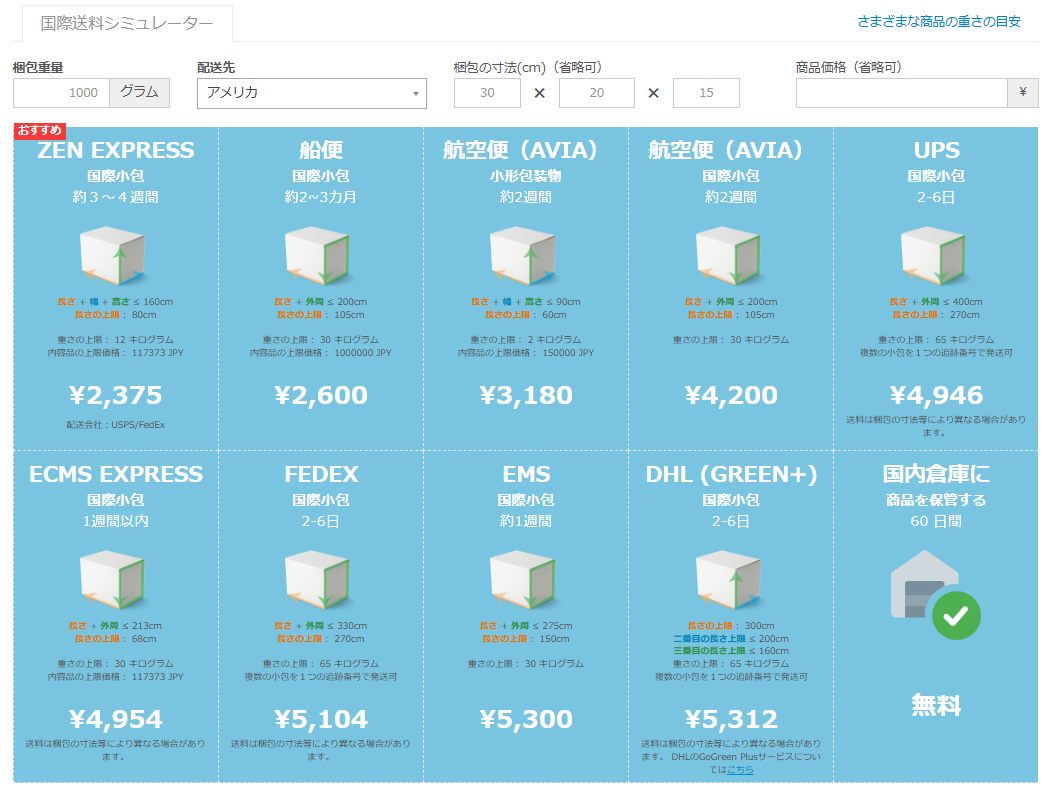Click 1週間以内 delivery time text
The width and height of the screenshot is (1047, 792).
coord(116,521)
